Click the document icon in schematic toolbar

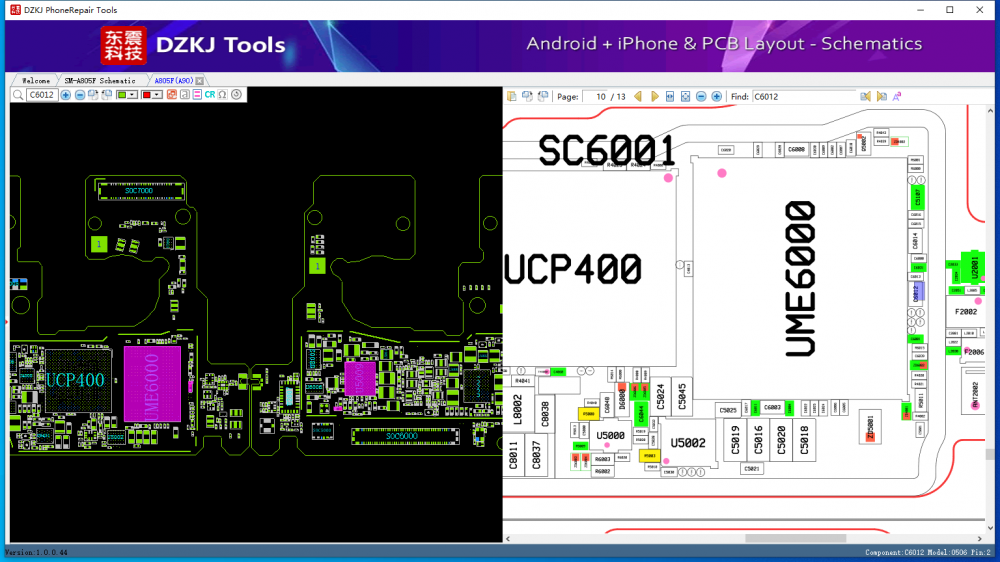pos(511,96)
